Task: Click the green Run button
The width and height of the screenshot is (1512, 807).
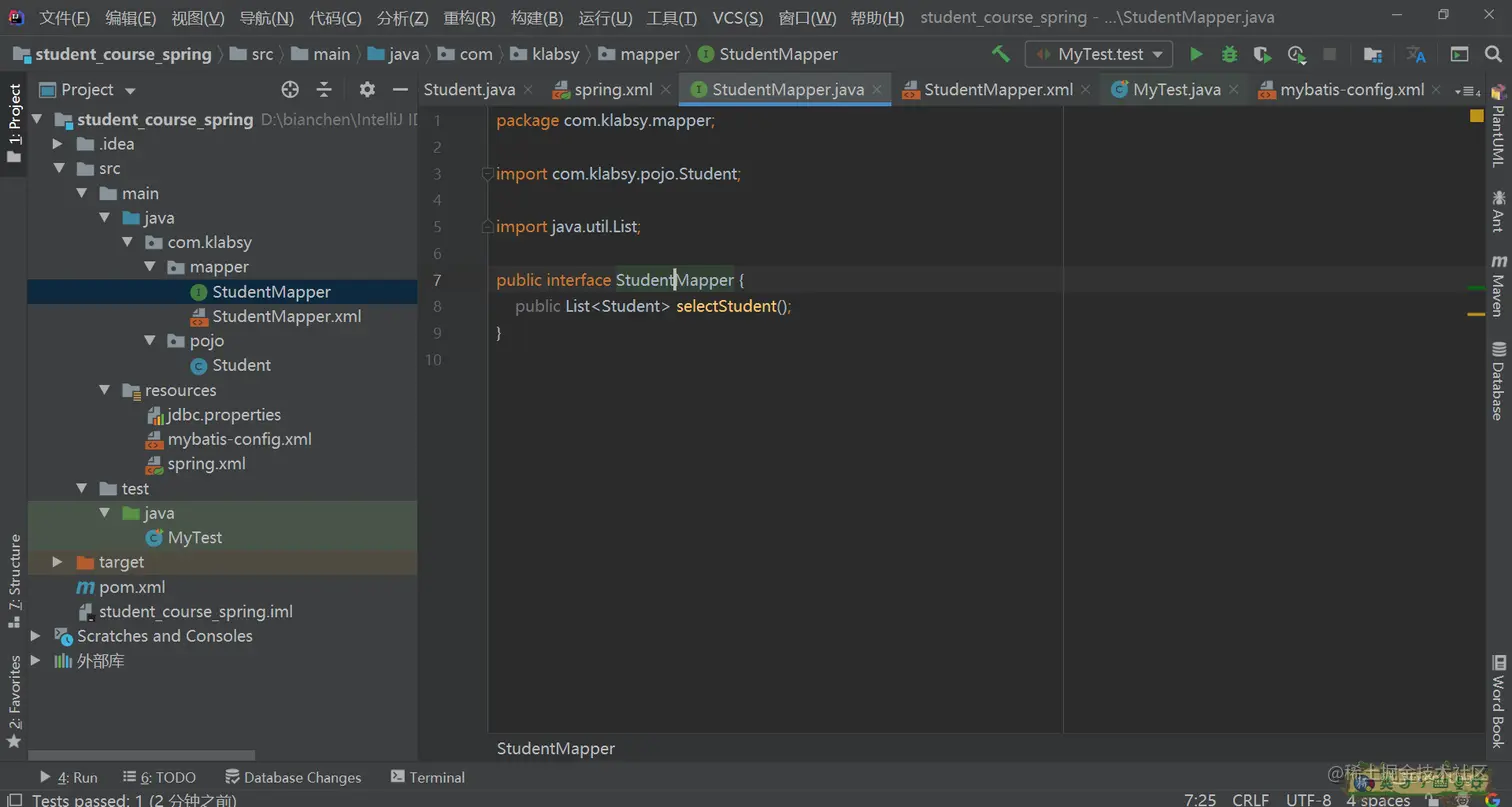Action: tap(1196, 54)
